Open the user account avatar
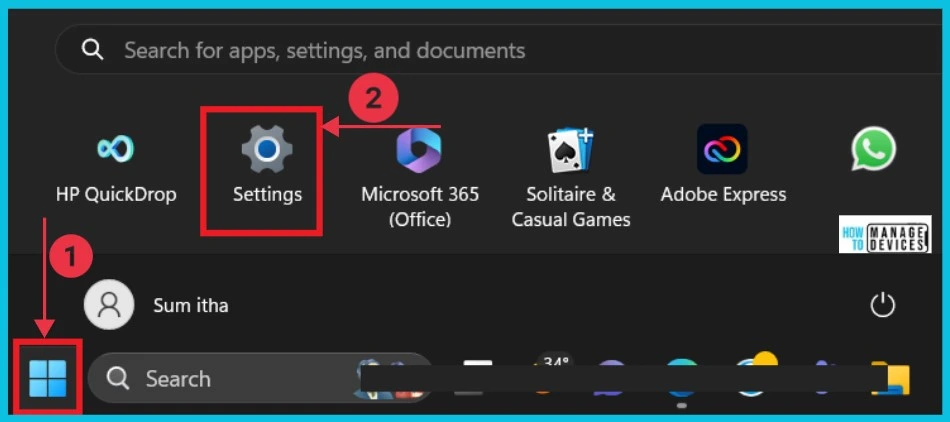Viewport: 950px width, 422px height. pos(109,305)
